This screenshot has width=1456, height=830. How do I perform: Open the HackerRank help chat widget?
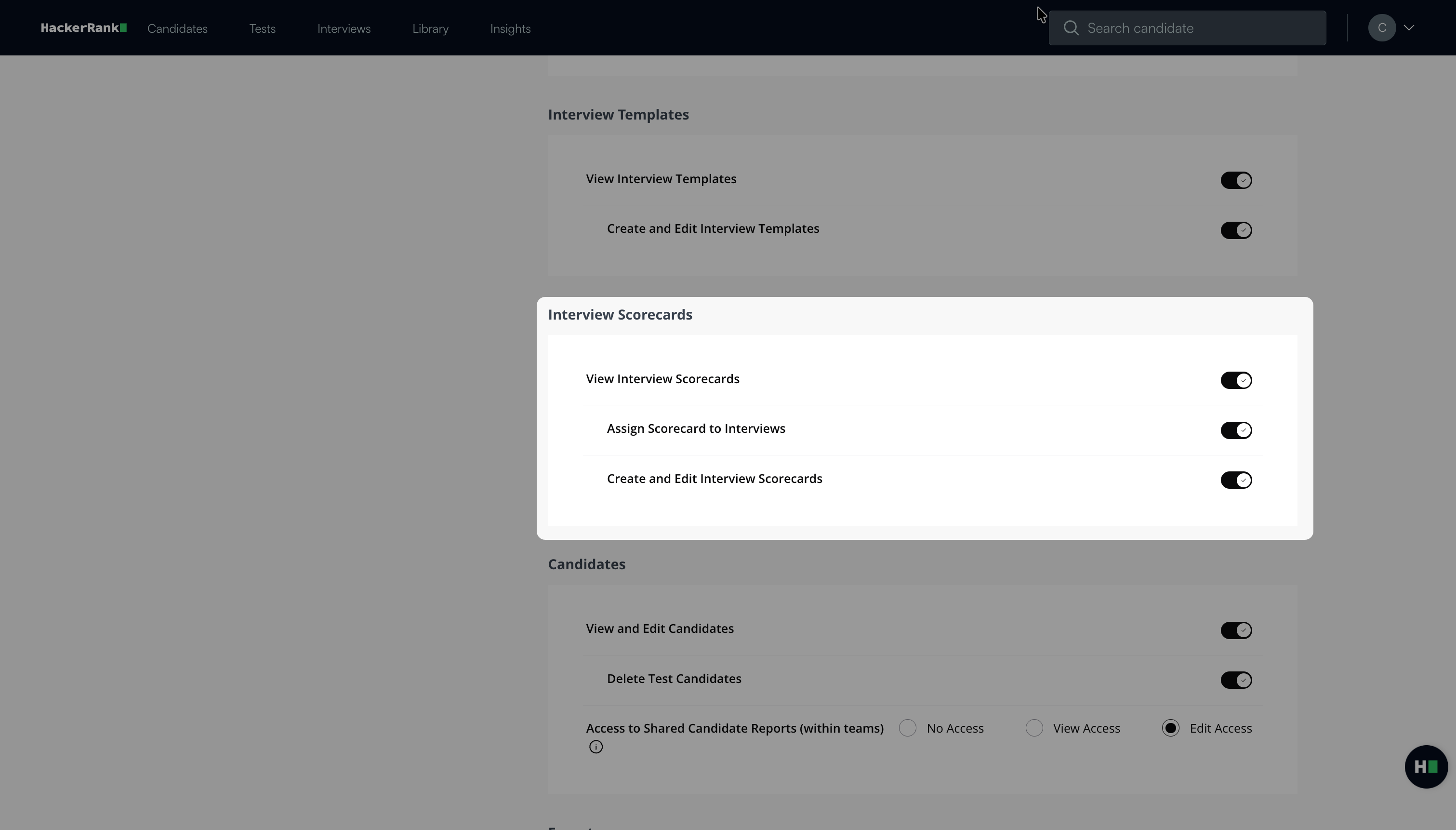(x=1426, y=767)
